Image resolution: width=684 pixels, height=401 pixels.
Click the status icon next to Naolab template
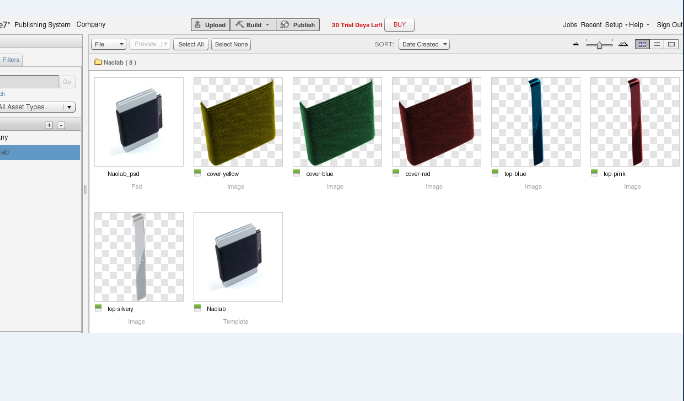[x=197, y=308]
